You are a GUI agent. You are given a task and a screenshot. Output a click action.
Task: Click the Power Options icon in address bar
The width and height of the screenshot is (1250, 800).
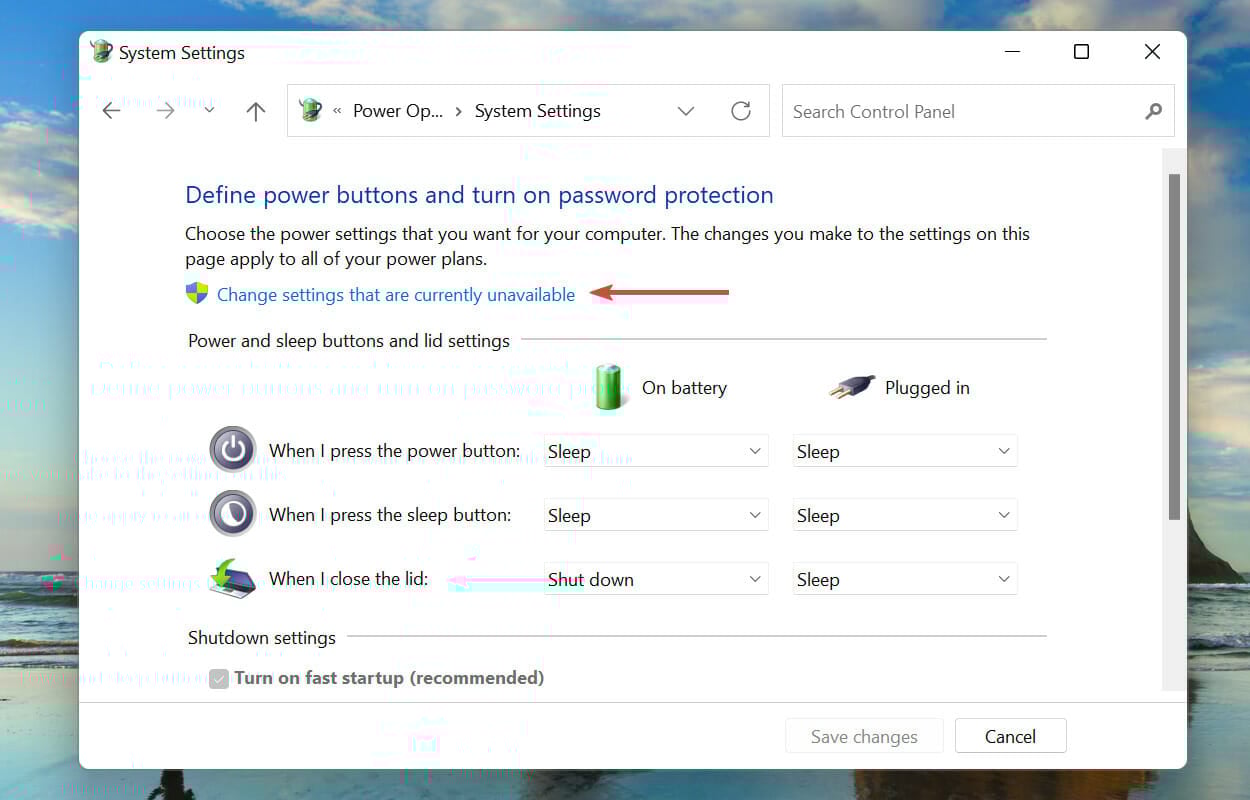pos(311,110)
